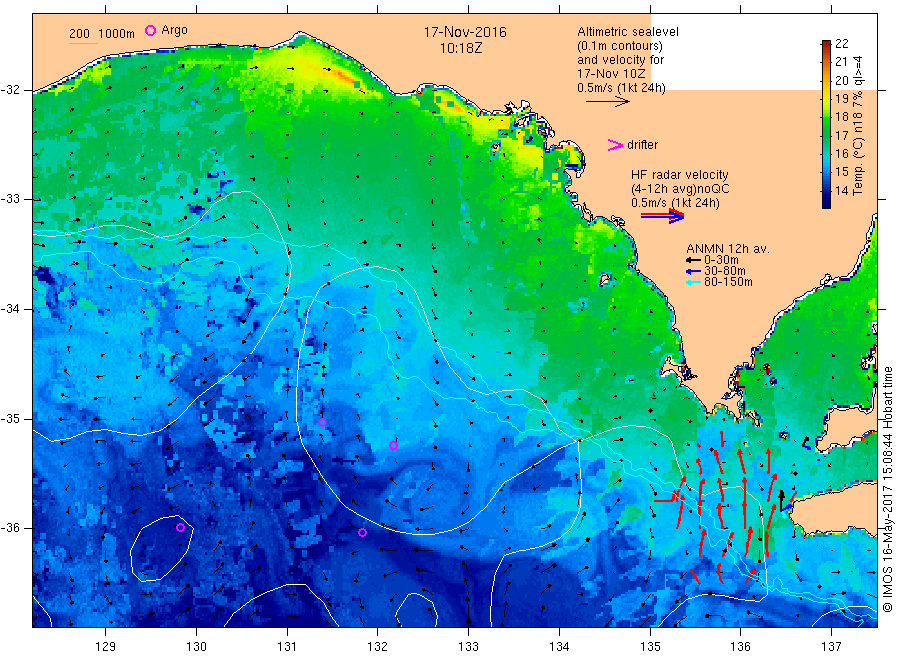Click the "Altimetric sealevel" legend text

[x=627, y=32]
